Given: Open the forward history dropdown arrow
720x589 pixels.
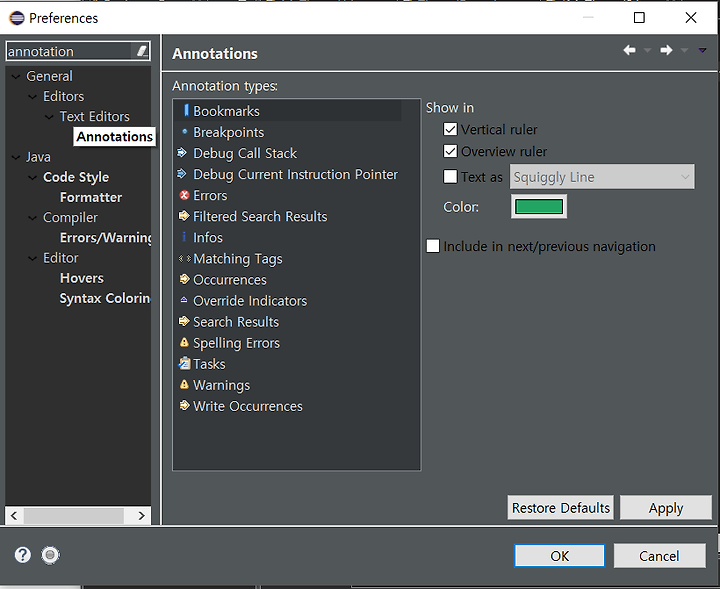Looking at the screenshot, I should [684, 50].
